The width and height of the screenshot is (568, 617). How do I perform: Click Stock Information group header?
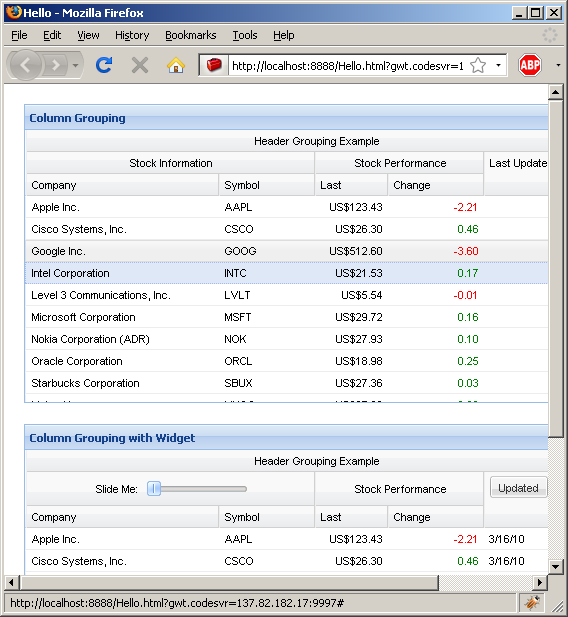pyautogui.click(x=170, y=163)
